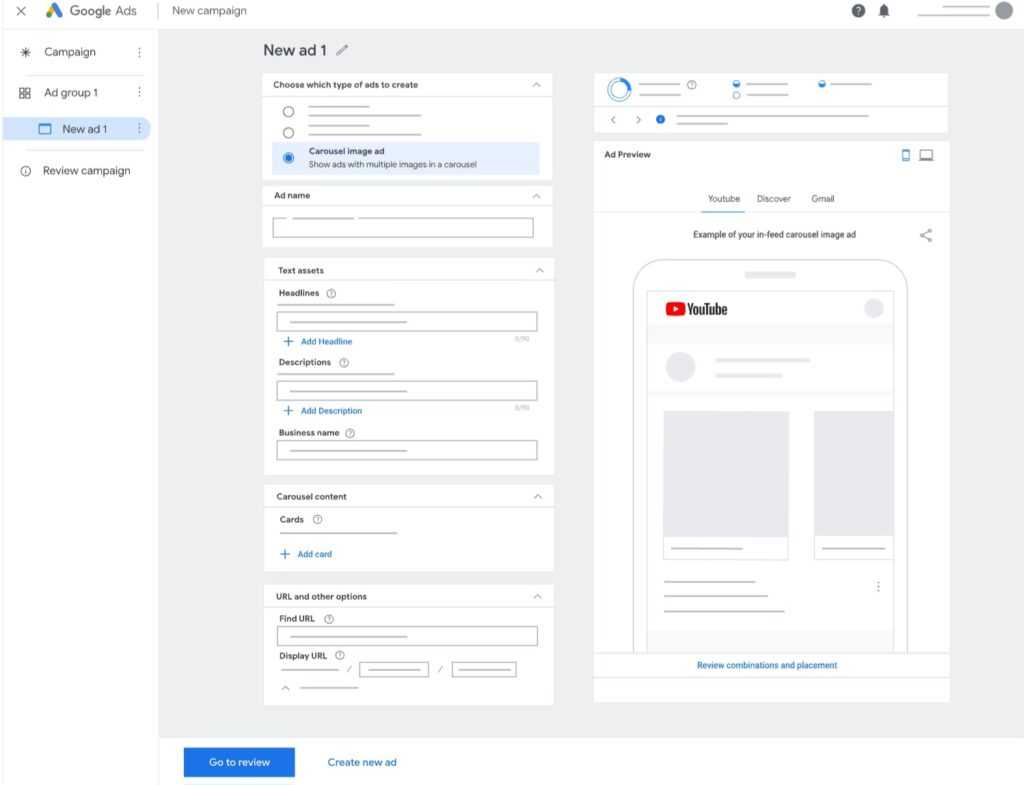Open the Campaign three-dot menu
Image resolution: width=1024 pixels, height=785 pixels.
point(139,52)
